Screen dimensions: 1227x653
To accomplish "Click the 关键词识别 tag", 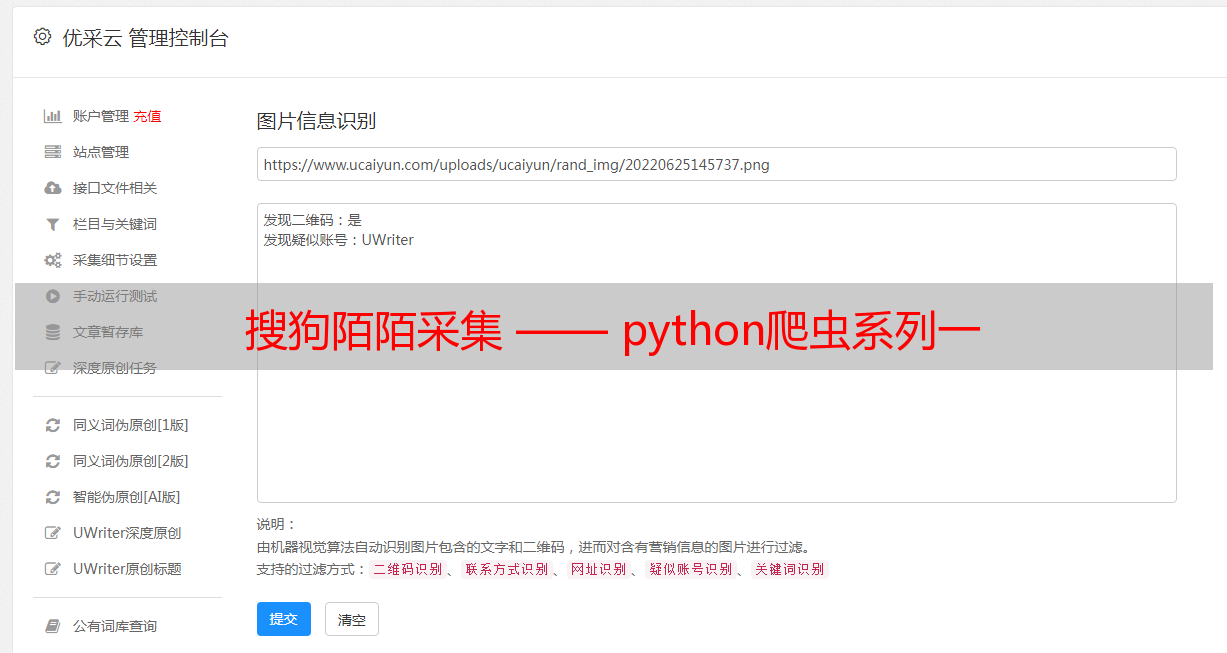I will (x=789, y=569).
